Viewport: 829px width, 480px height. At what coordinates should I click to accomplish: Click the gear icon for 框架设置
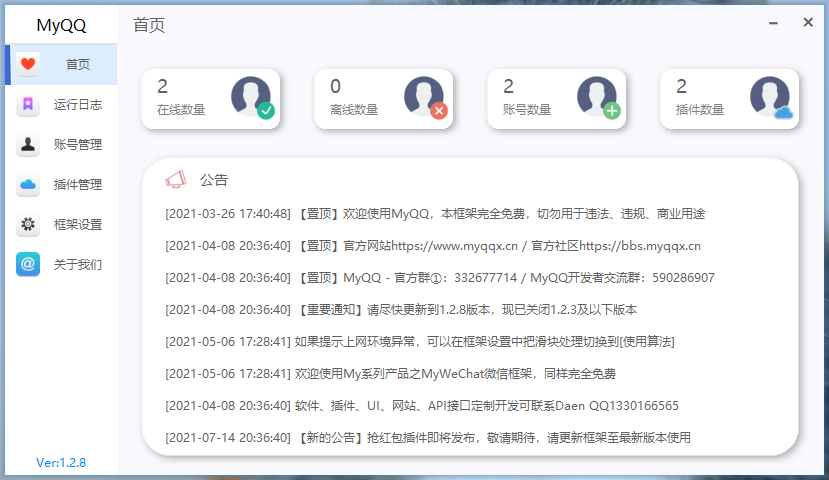pyautogui.click(x=28, y=224)
